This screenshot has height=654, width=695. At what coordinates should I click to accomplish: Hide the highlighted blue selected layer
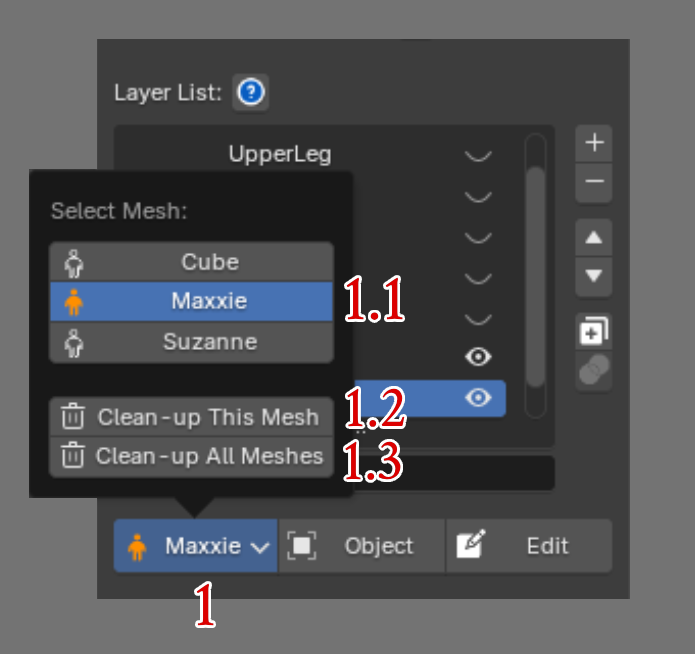pos(478,398)
